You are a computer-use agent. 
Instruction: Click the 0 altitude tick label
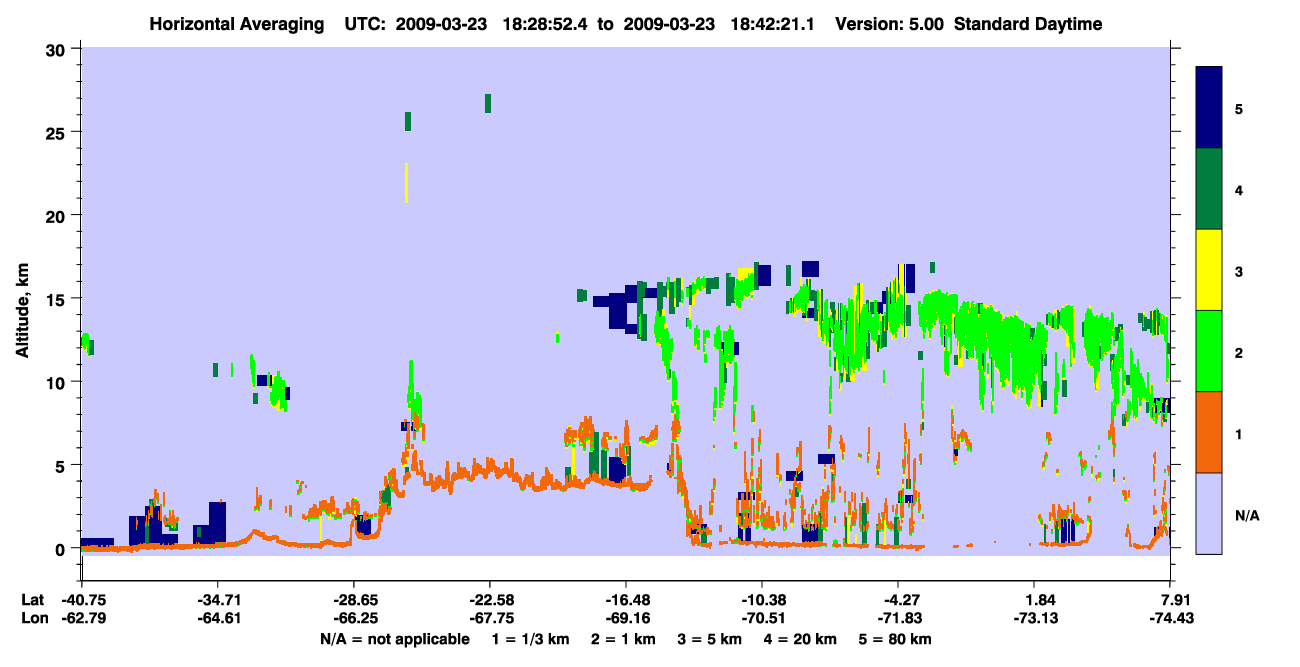[62, 549]
